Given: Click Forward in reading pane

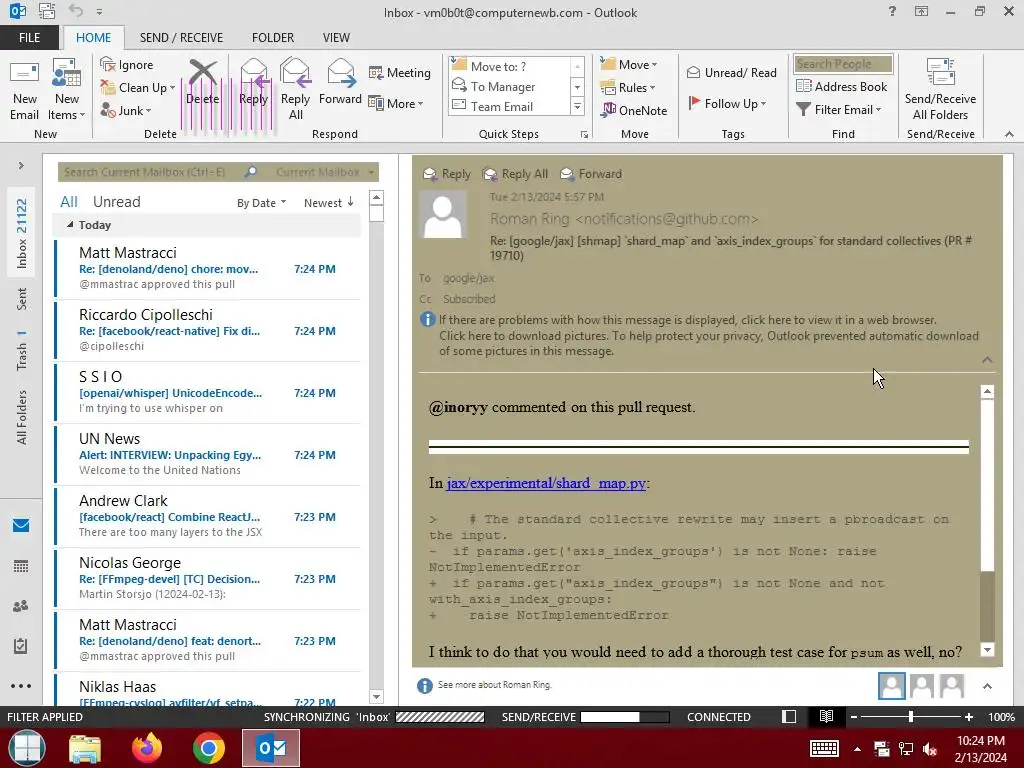Looking at the screenshot, I should click(591, 174).
